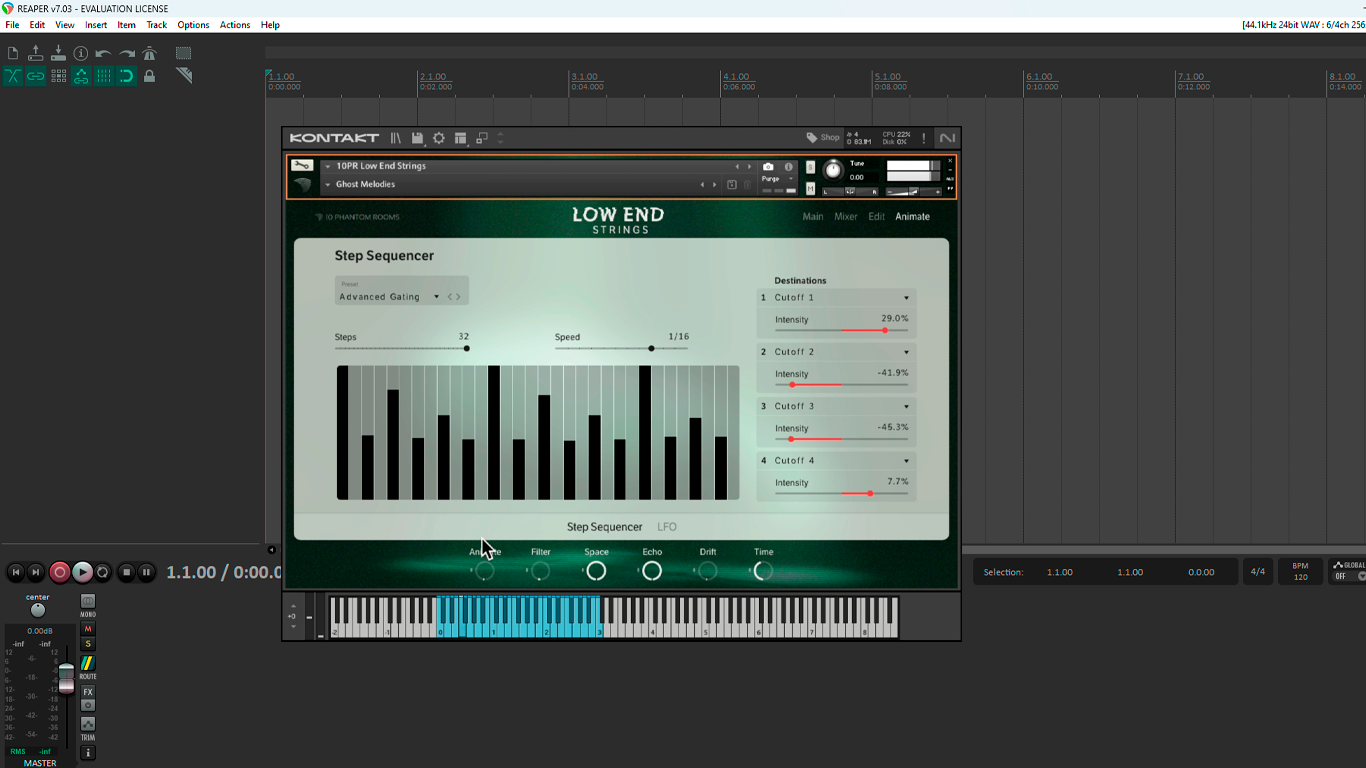Click the Steps slider handle
This screenshot has height=768, width=1366.
click(467, 348)
